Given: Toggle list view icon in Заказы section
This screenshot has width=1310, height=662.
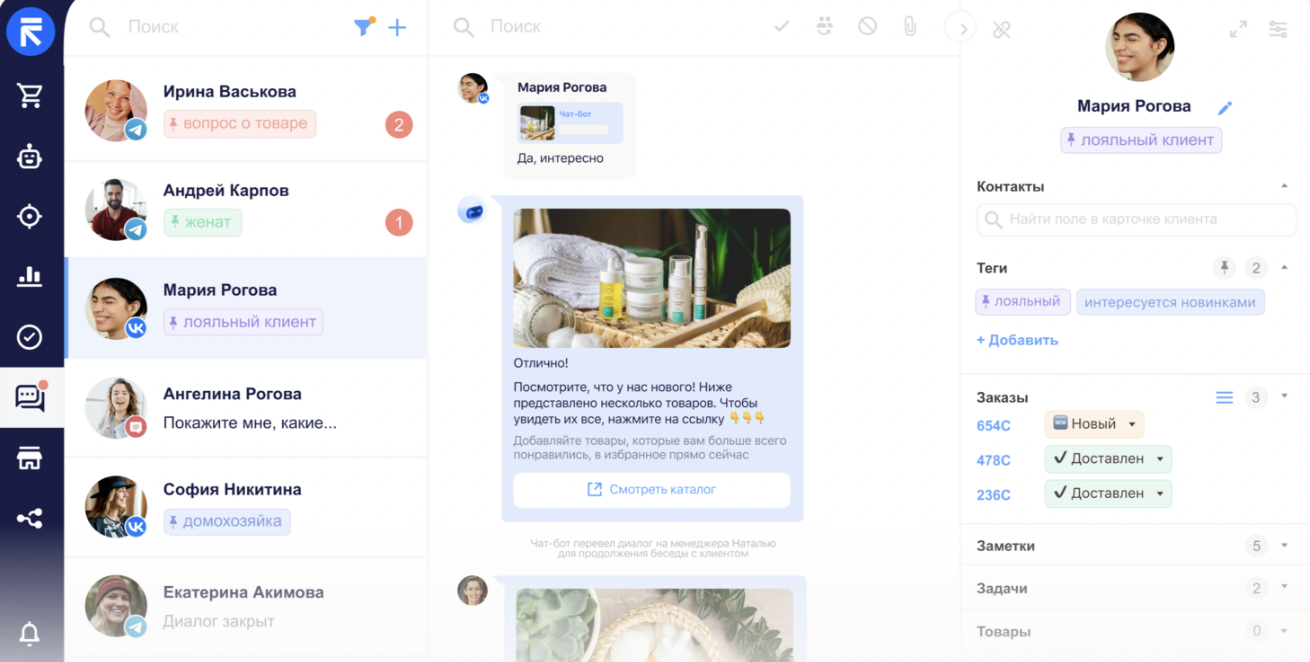Looking at the screenshot, I should point(1224,397).
